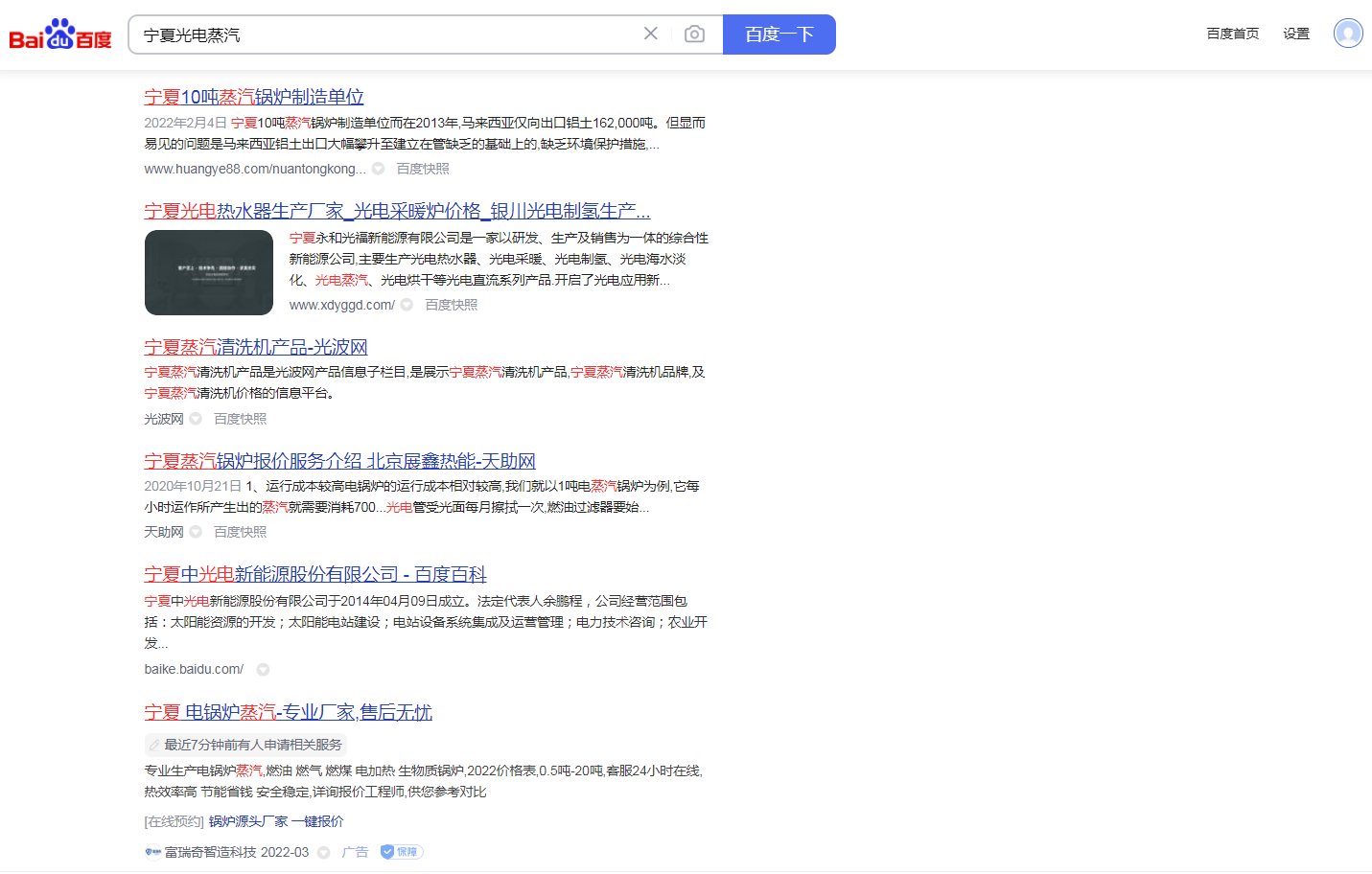Click the 百度一下 search button
Screen dimensions: 1372x874
point(779,34)
